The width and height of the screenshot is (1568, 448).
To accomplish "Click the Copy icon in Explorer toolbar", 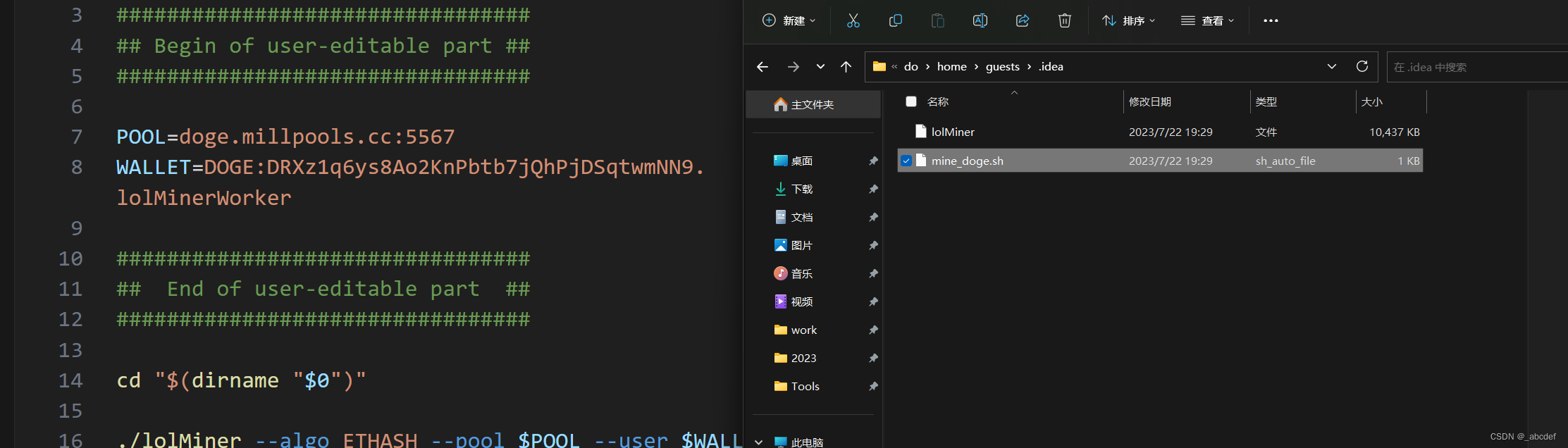I will (895, 20).
